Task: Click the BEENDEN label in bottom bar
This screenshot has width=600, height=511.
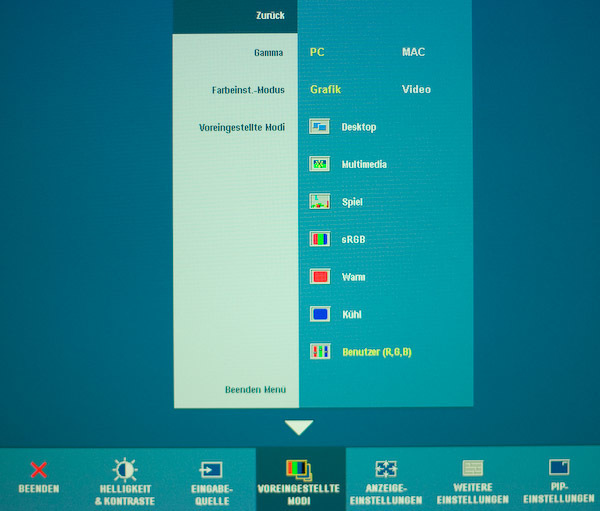Action: (39, 489)
